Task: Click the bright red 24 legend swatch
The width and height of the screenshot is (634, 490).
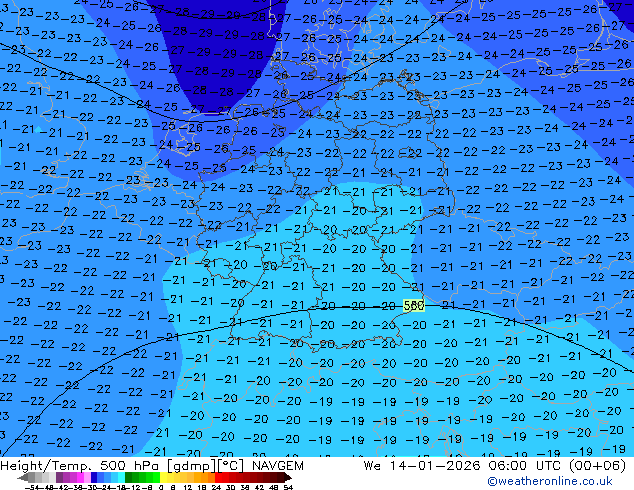Action: point(218,477)
